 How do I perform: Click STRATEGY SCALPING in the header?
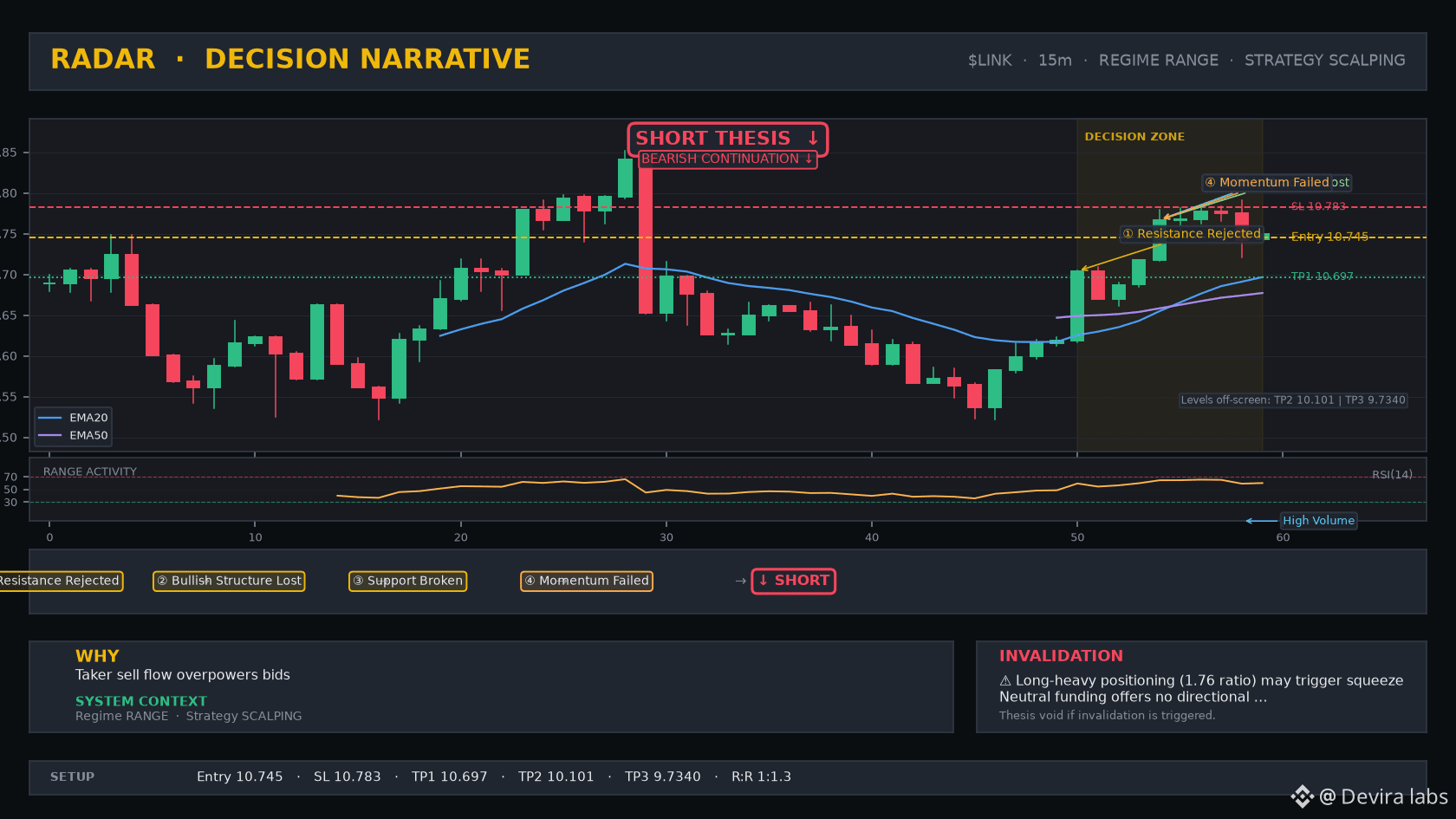click(x=1325, y=61)
